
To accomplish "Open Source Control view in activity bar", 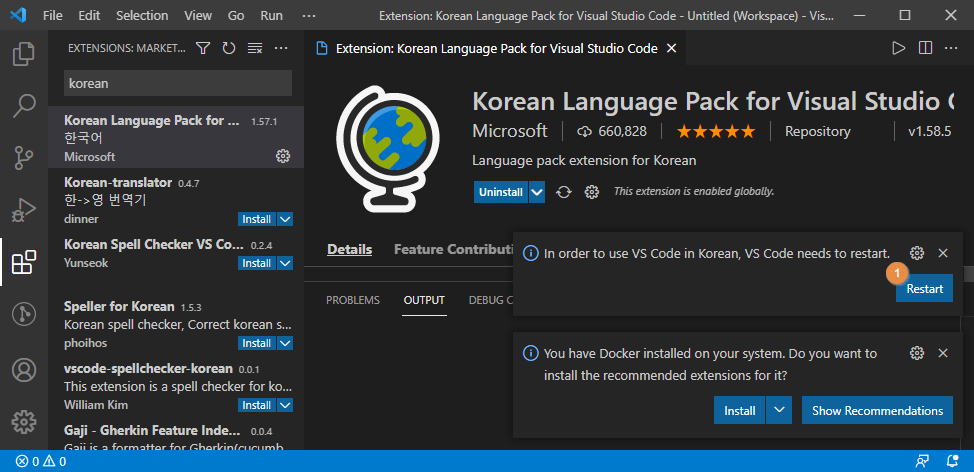I will click(24, 158).
